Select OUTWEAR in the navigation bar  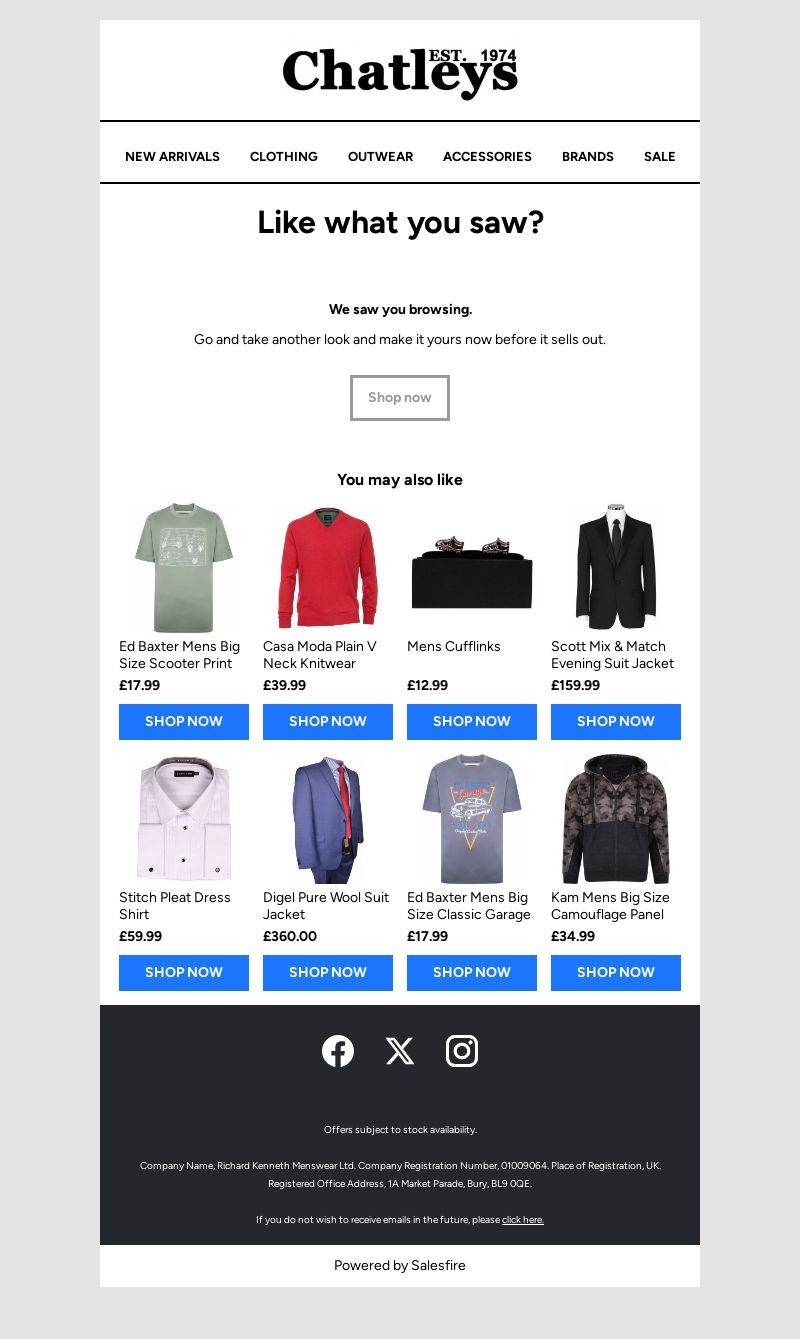pos(380,157)
